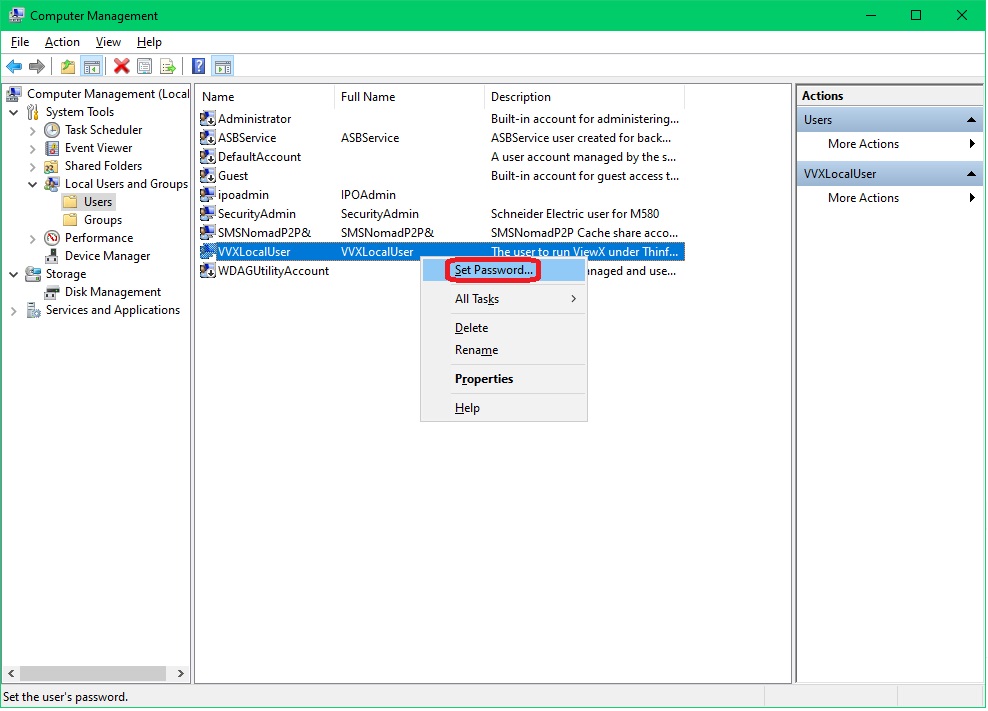Open the View menu
This screenshot has width=988, height=711.
(x=108, y=42)
